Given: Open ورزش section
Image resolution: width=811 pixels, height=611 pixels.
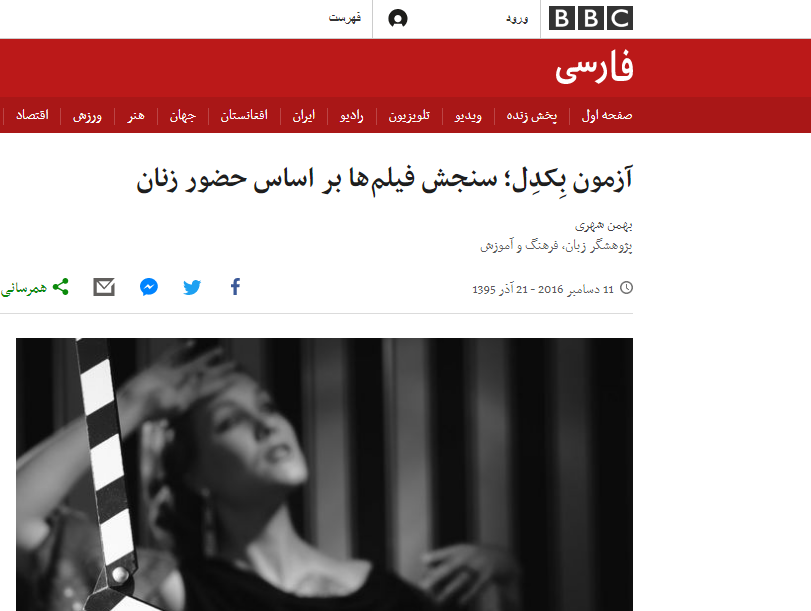Looking at the screenshot, I should (x=87, y=115).
